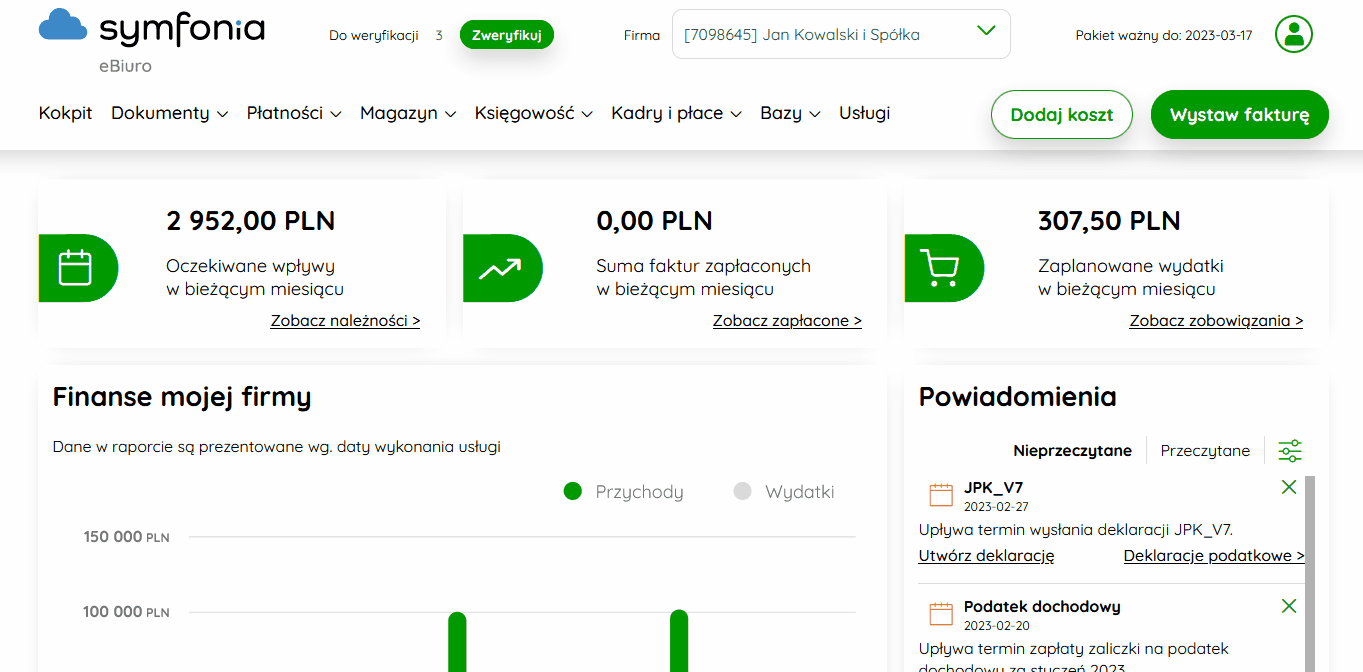The image size is (1363, 672).
Task: Click the calendar icon beside Podatek dochodowy
Action: click(941, 614)
